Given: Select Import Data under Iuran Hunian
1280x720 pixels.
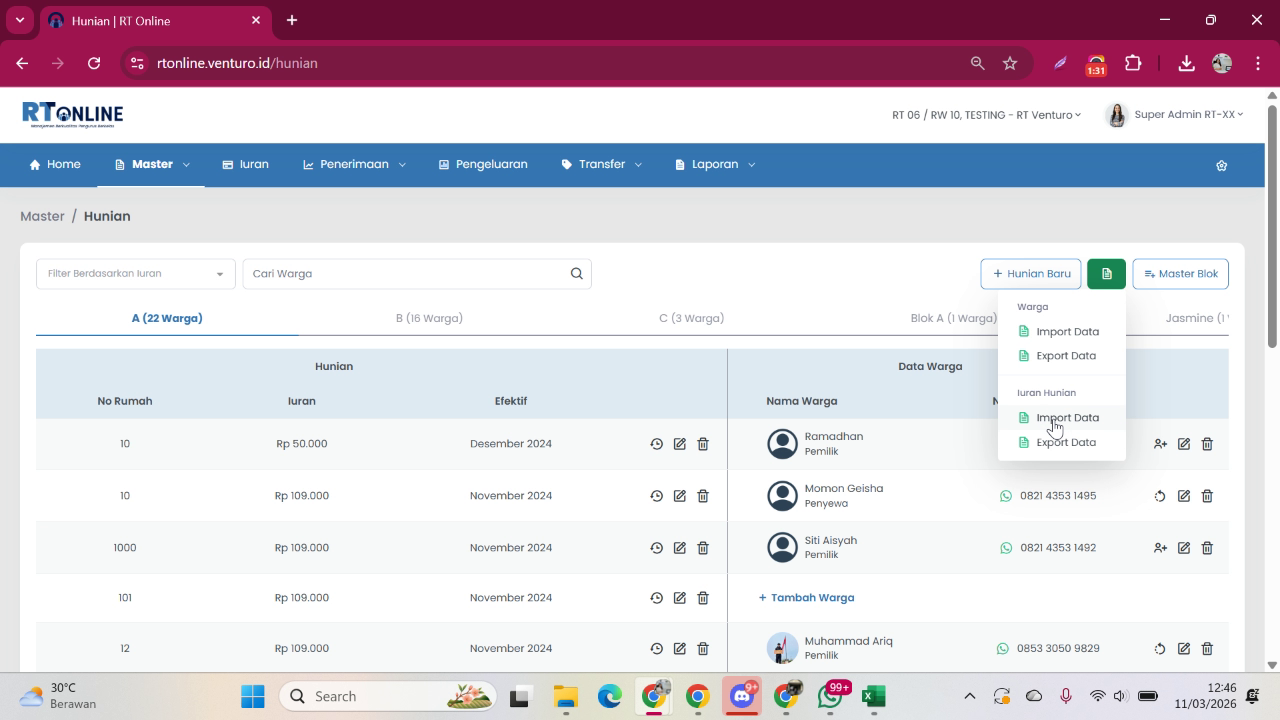Looking at the screenshot, I should tap(1061, 418).
